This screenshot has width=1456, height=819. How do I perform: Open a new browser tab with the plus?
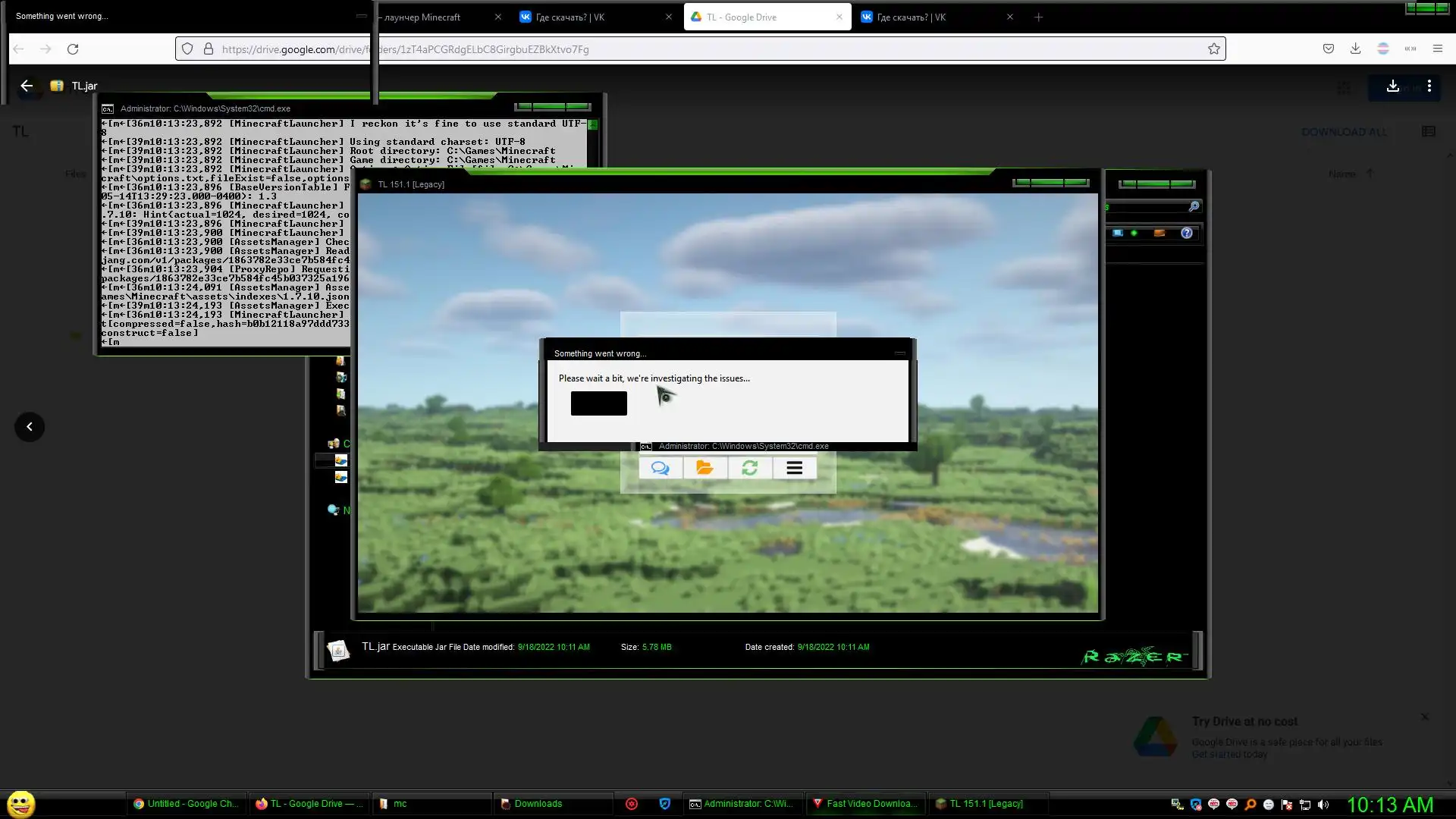click(1038, 17)
